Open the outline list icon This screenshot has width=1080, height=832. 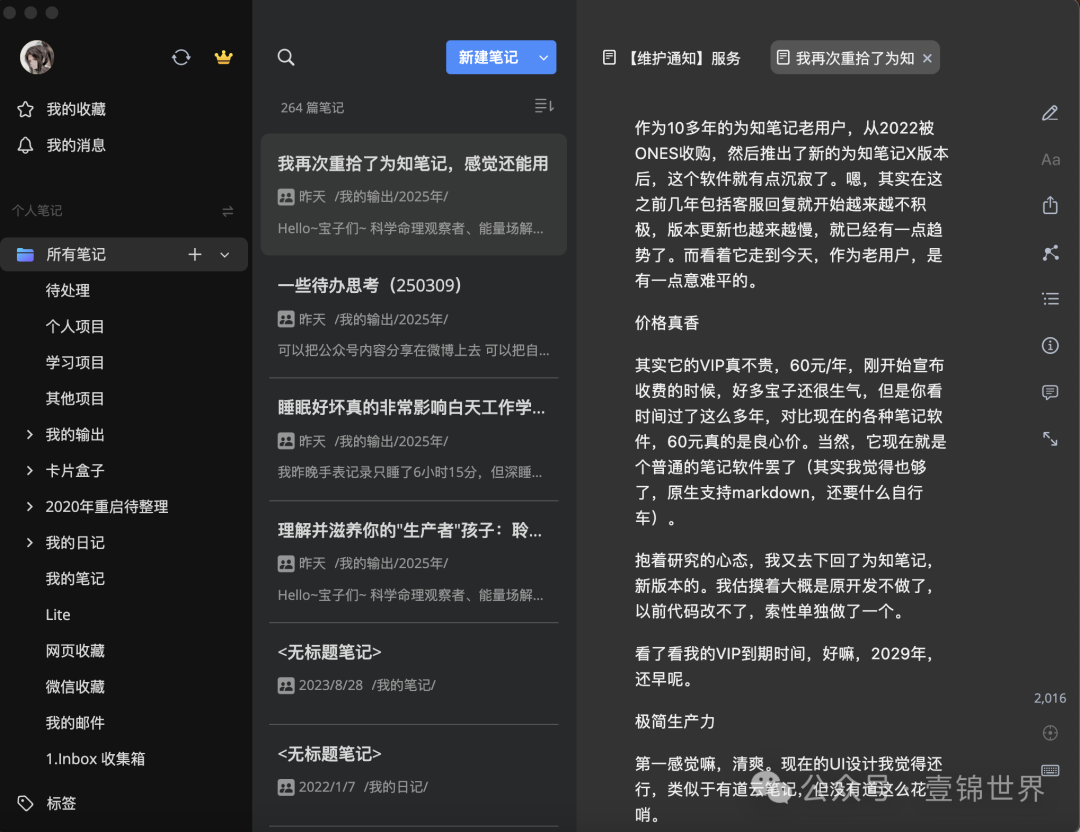1050,299
